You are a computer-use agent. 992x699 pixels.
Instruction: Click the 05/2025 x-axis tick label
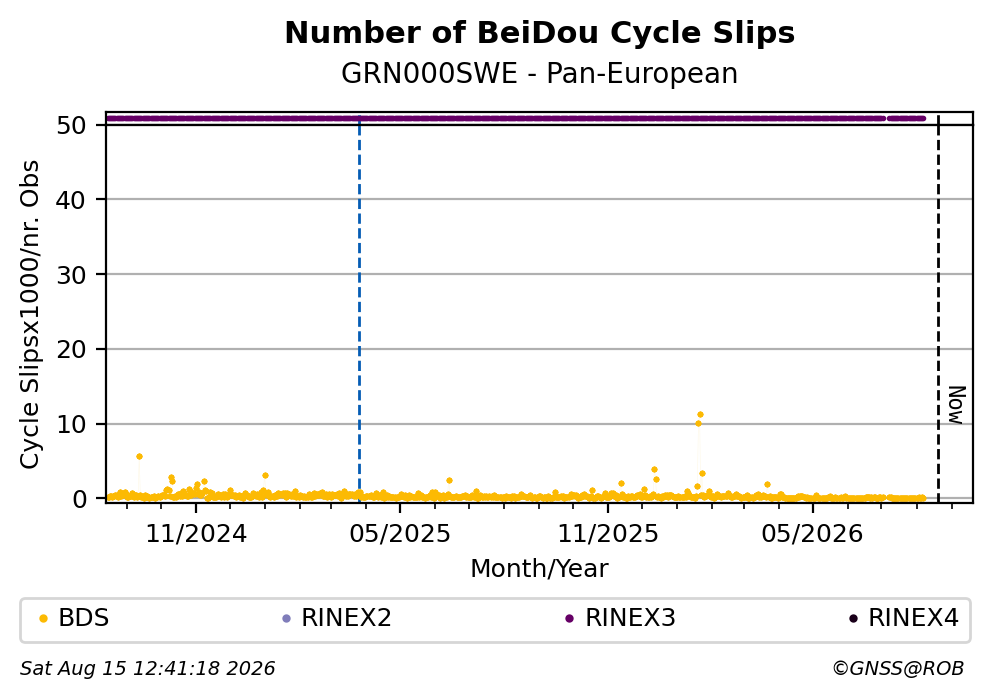tap(400, 534)
